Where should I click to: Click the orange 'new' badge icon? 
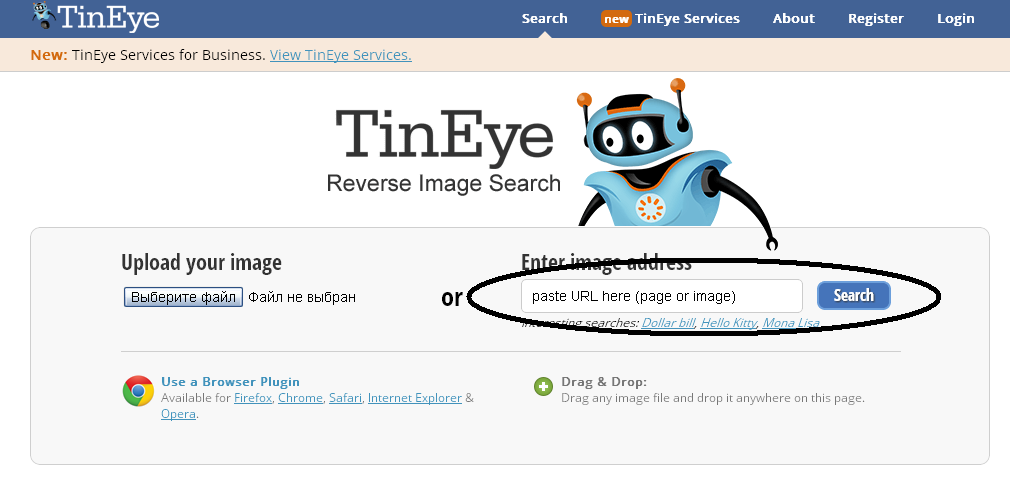pyautogui.click(x=615, y=19)
